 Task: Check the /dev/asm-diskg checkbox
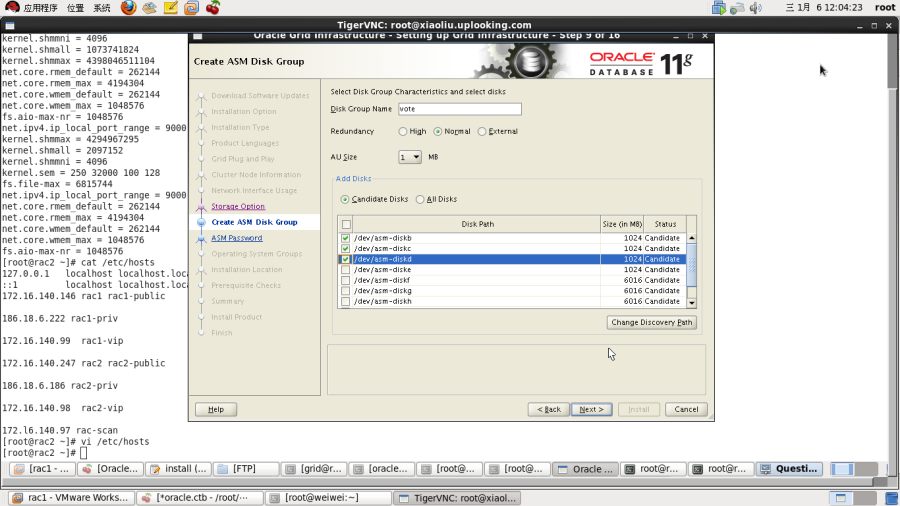coord(346,291)
